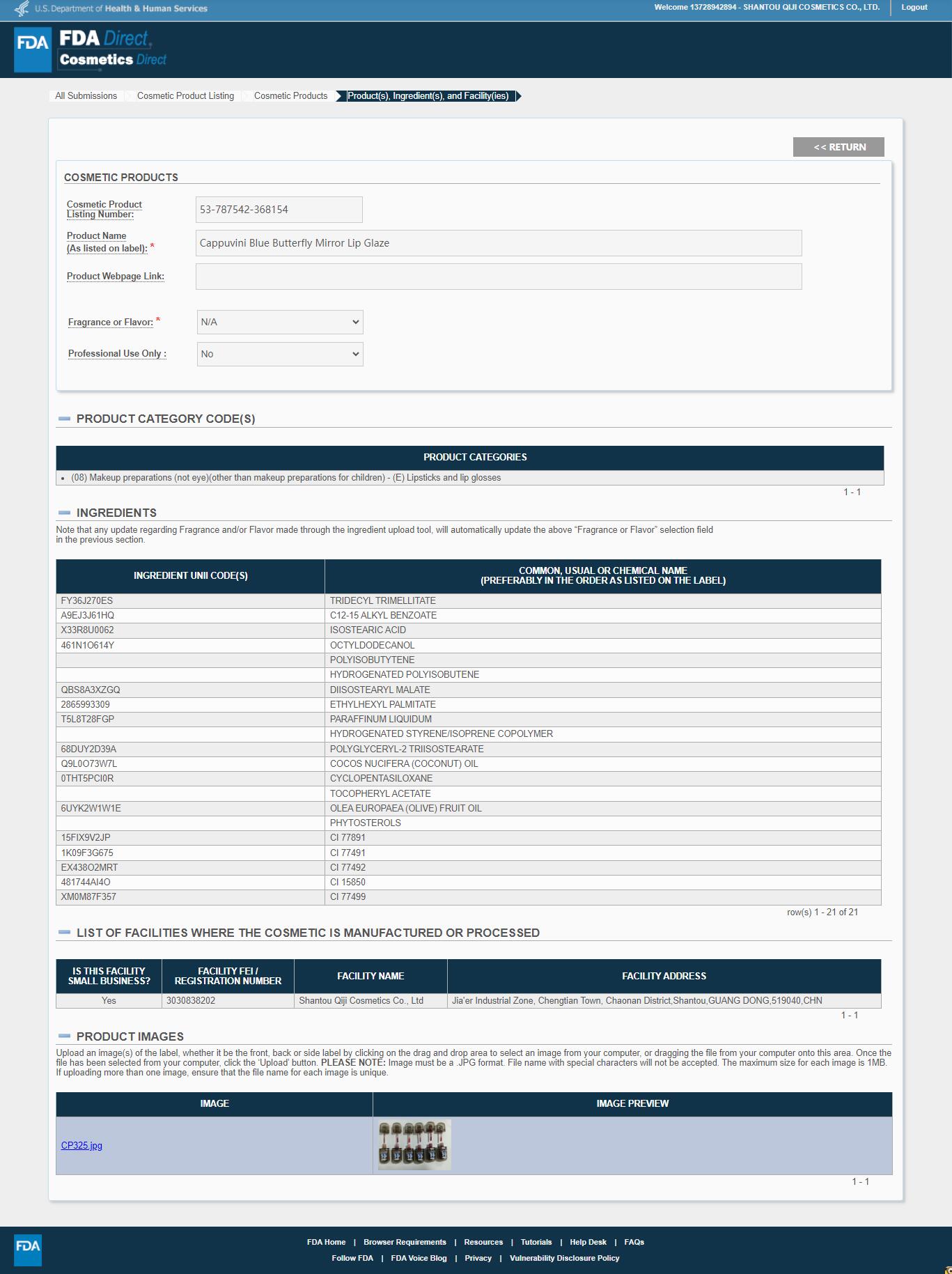This screenshot has width=952, height=1274.
Task: Click the Product Name input field
Action: 498,243
